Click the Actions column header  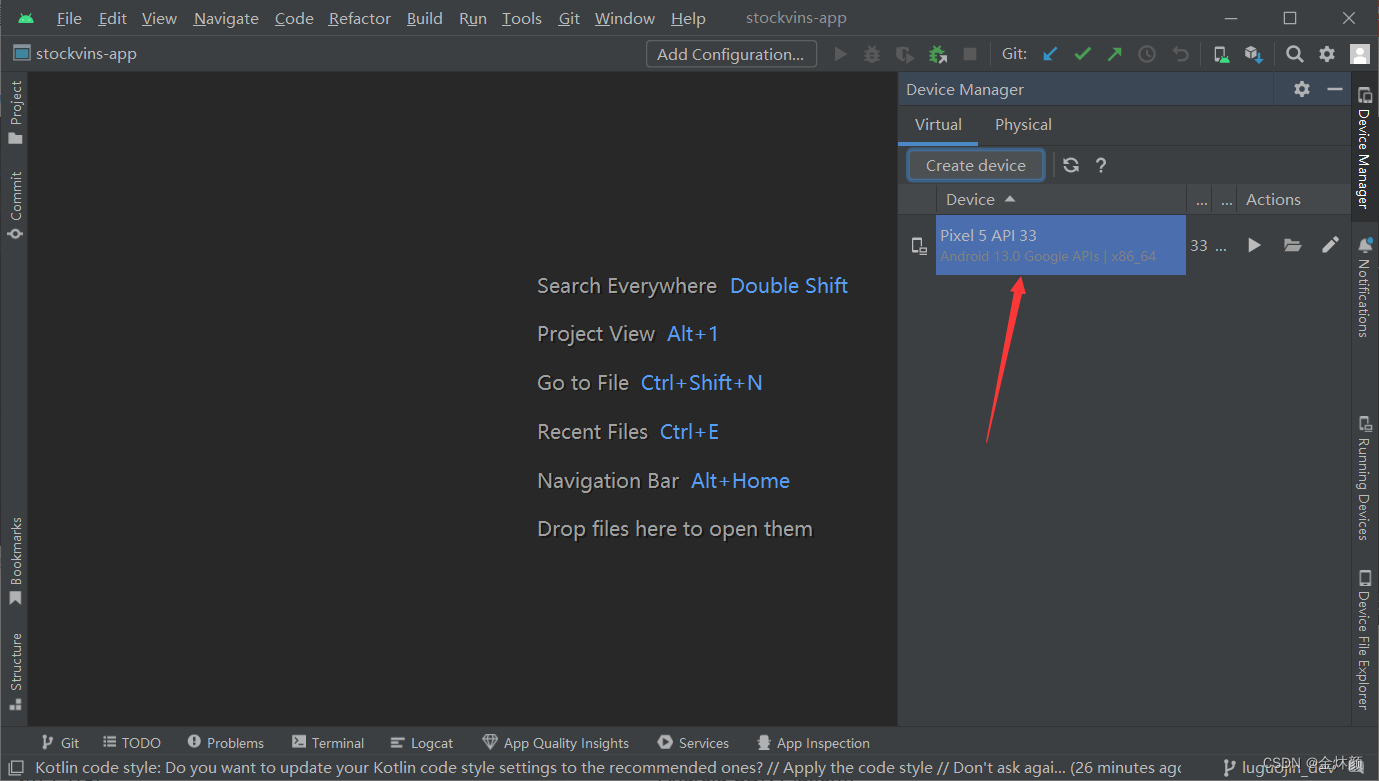click(1292, 199)
